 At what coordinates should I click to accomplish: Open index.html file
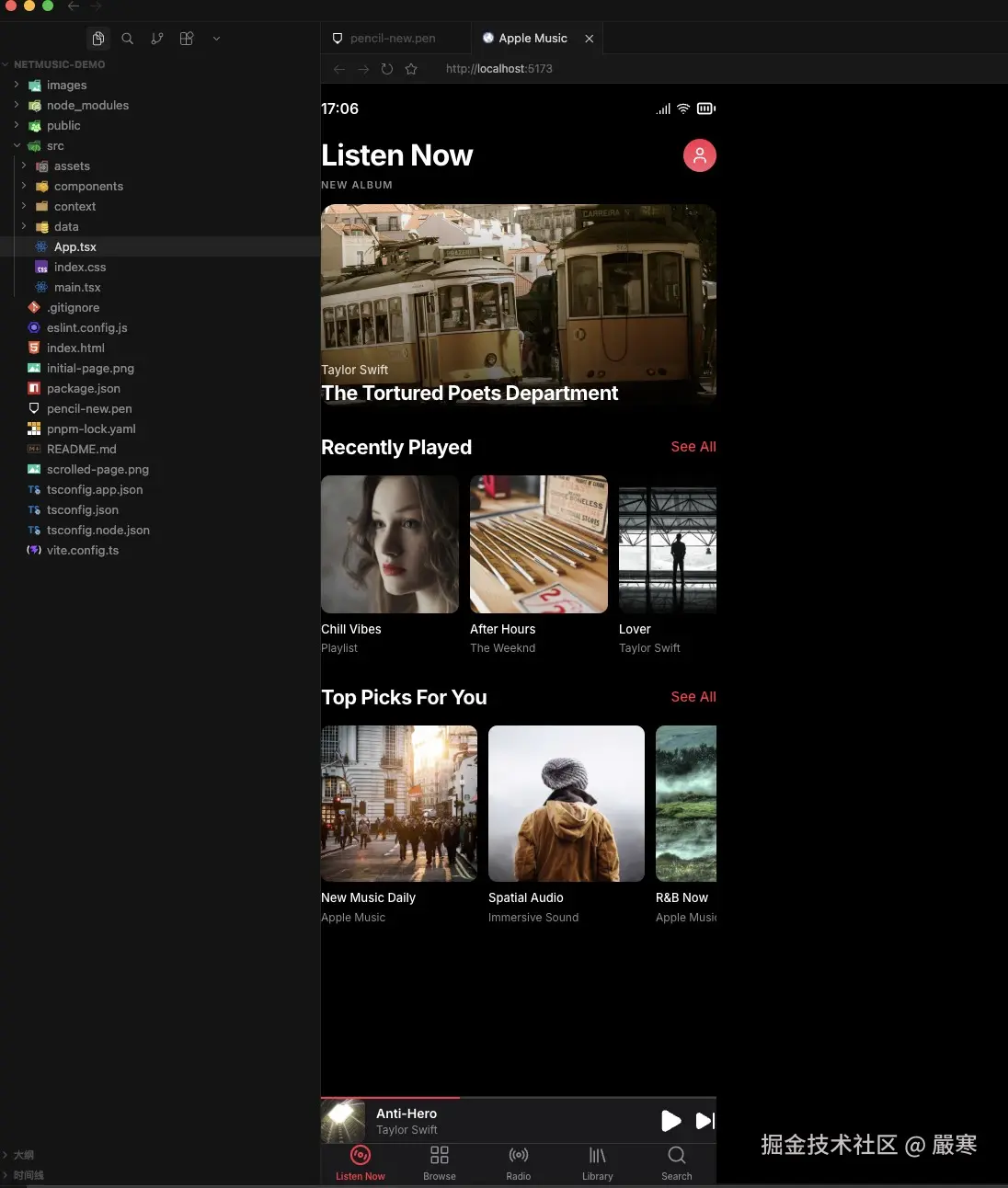coord(160,348)
